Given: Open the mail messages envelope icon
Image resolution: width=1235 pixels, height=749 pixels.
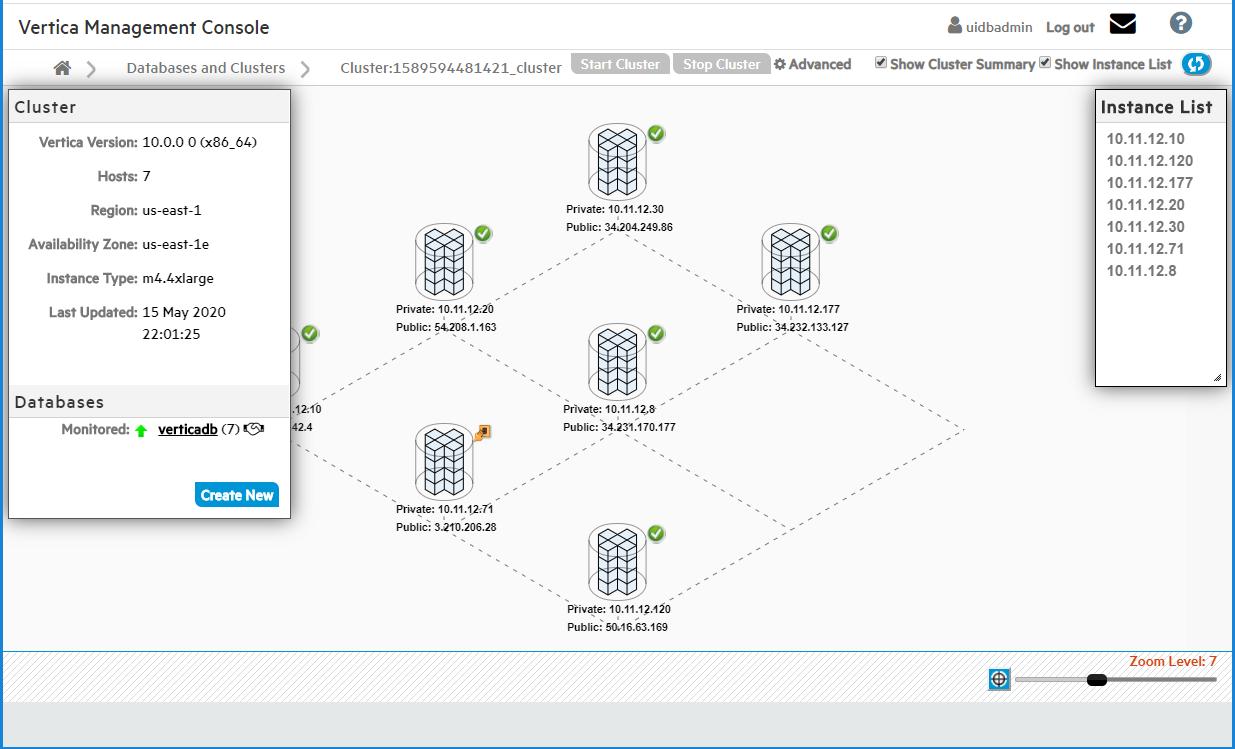Looking at the screenshot, I should (x=1123, y=24).
